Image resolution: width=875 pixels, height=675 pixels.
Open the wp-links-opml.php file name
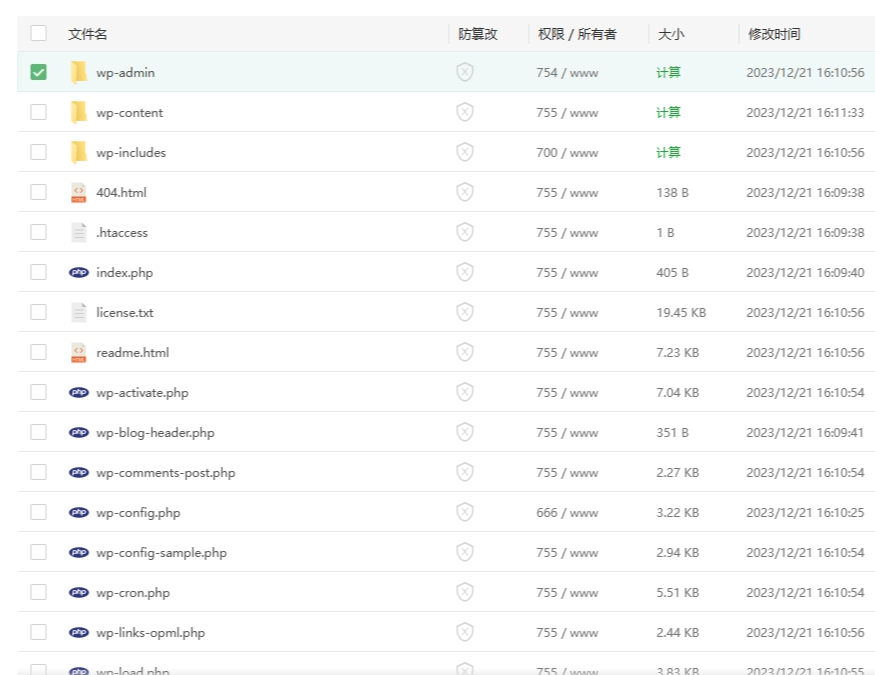click(x=151, y=633)
